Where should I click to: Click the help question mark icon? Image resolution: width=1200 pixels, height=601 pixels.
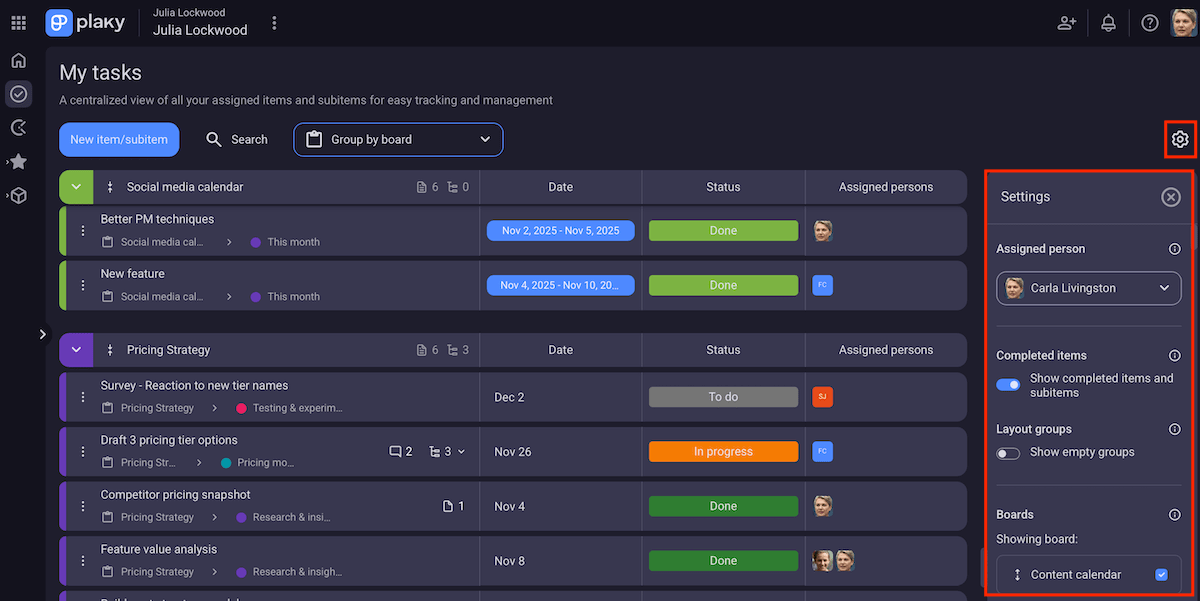tap(1149, 22)
